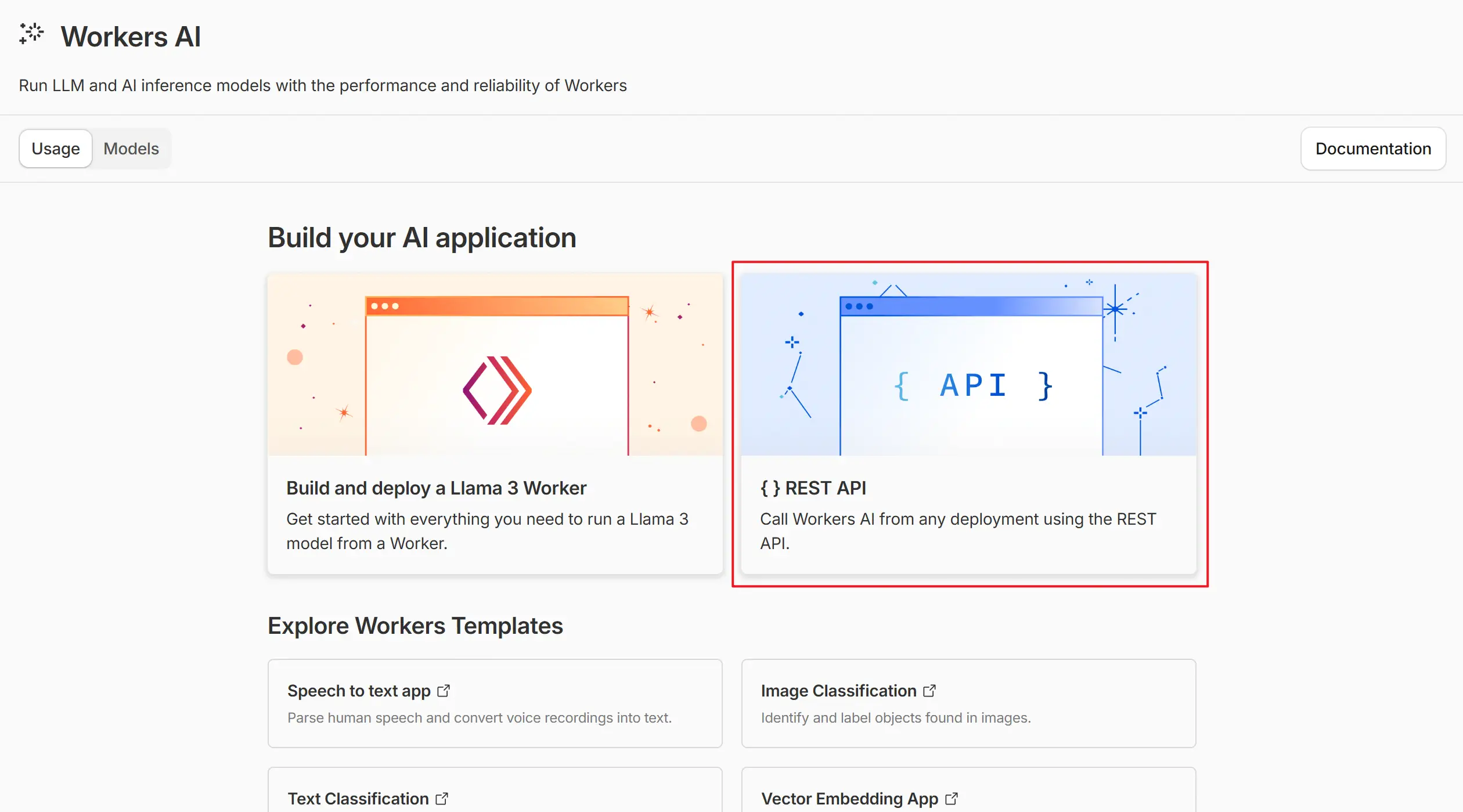The image size is (1463, 812).
Task: Click the Workers AI page heading
Action: 131,37
